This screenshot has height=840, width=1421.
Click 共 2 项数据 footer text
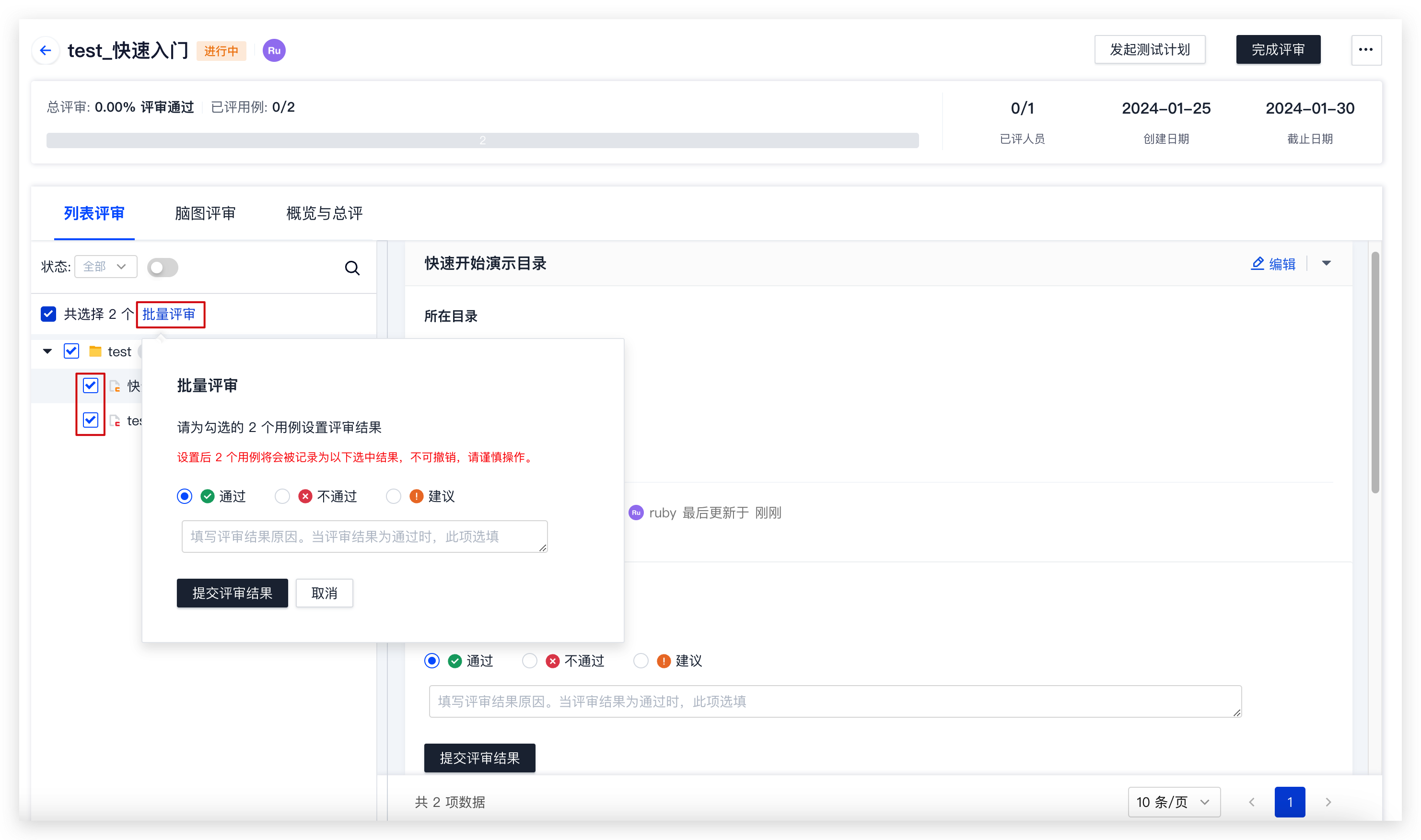(x=450, y=802)
